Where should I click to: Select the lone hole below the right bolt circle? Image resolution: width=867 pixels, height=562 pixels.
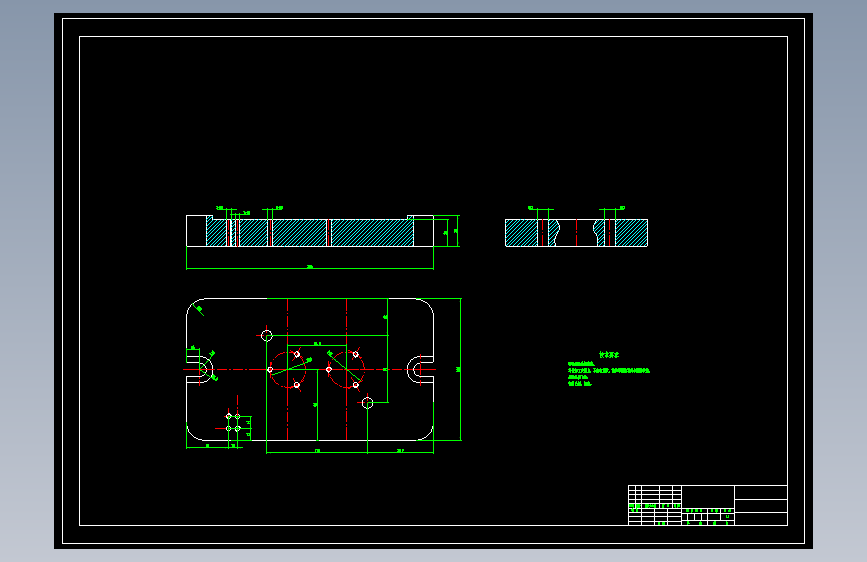click(x=367, y=403)
